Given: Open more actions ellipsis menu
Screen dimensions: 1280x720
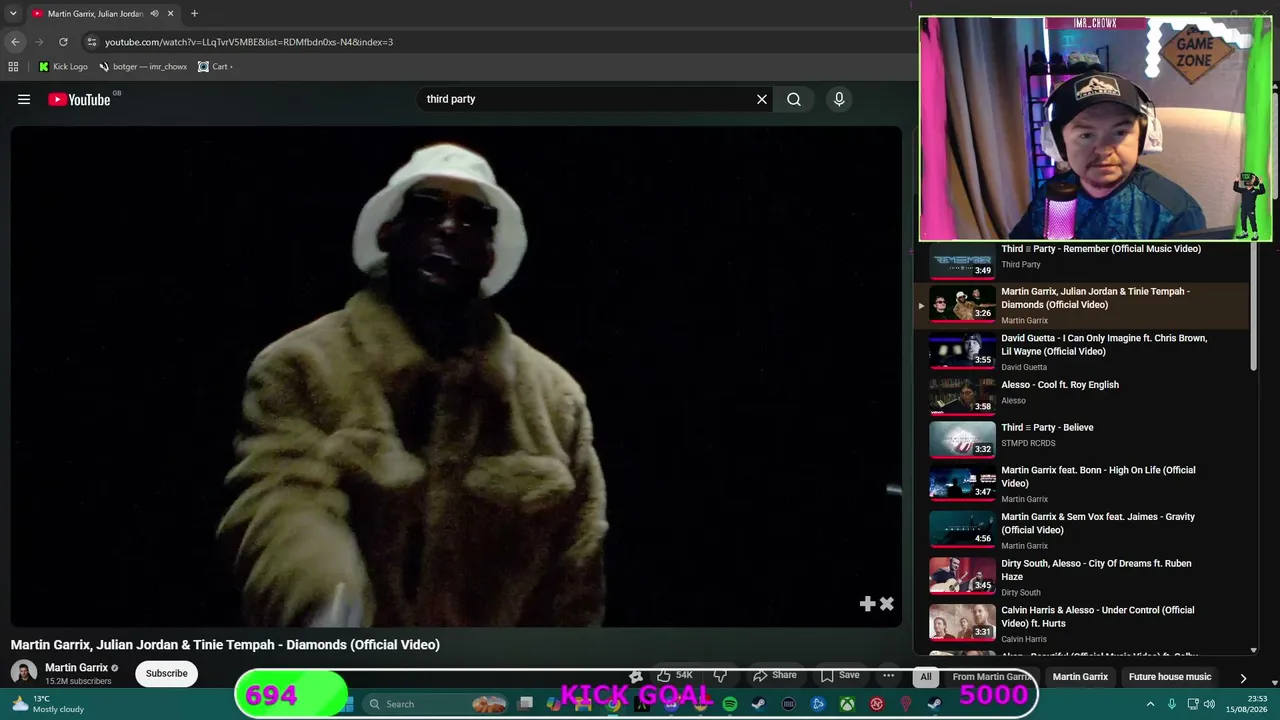Looking at the screenshot, I should tap(888, 676).
